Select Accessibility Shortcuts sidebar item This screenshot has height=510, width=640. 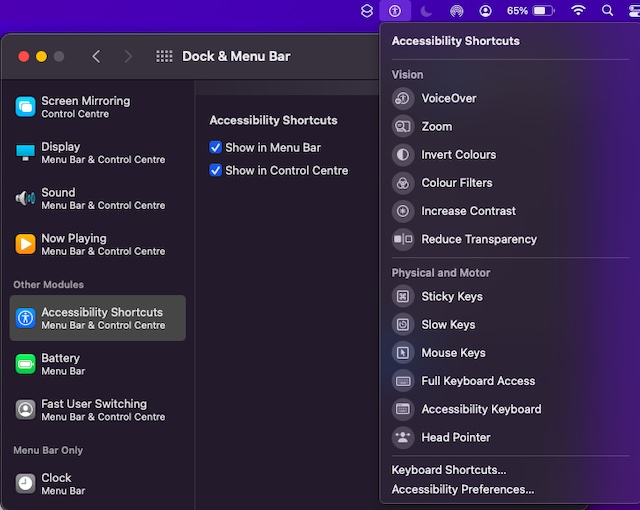[98, 318]
